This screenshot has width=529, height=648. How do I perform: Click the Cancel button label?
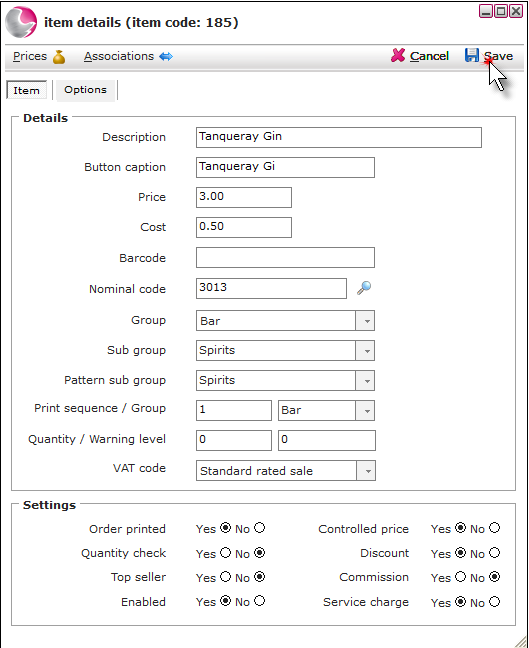click(x=429, y=56)
